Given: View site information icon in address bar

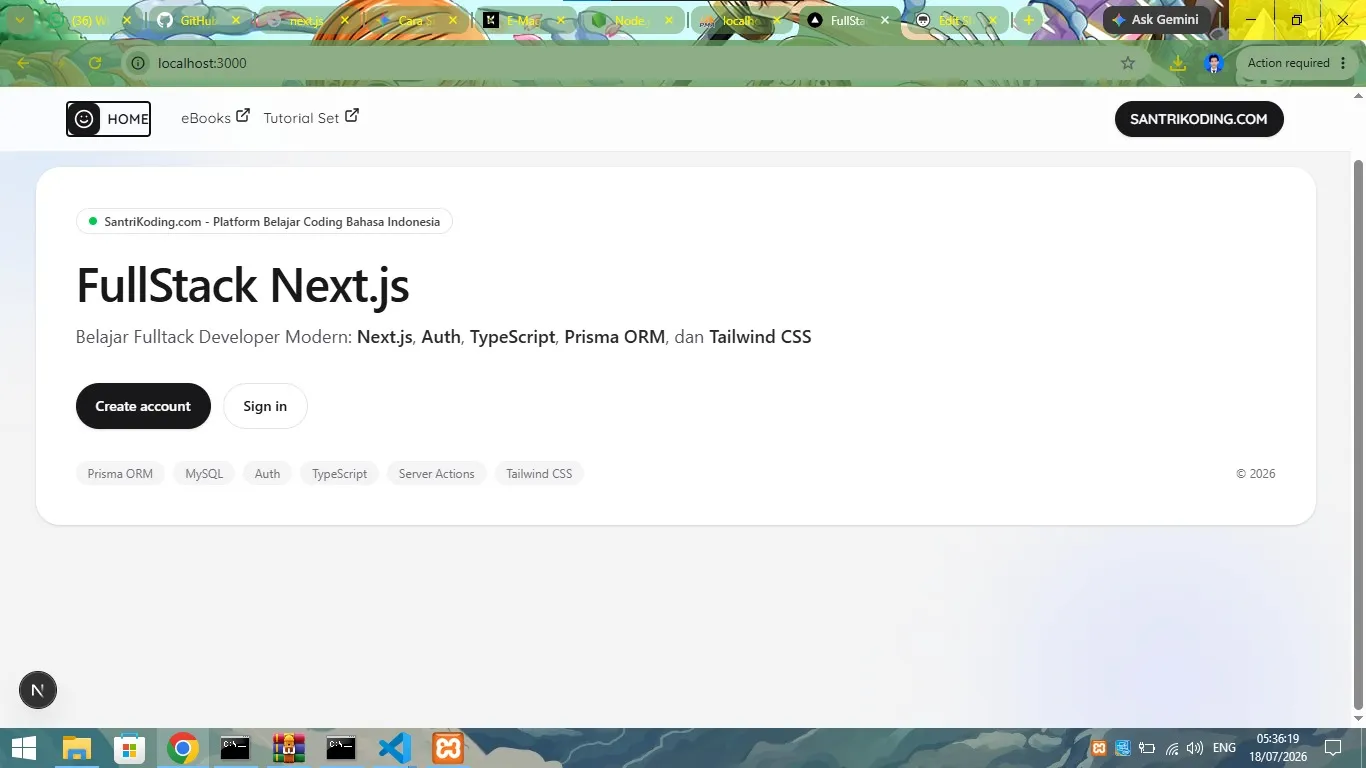Looking at the screenshot, I should pyautogui.click(x=139, y=63).
